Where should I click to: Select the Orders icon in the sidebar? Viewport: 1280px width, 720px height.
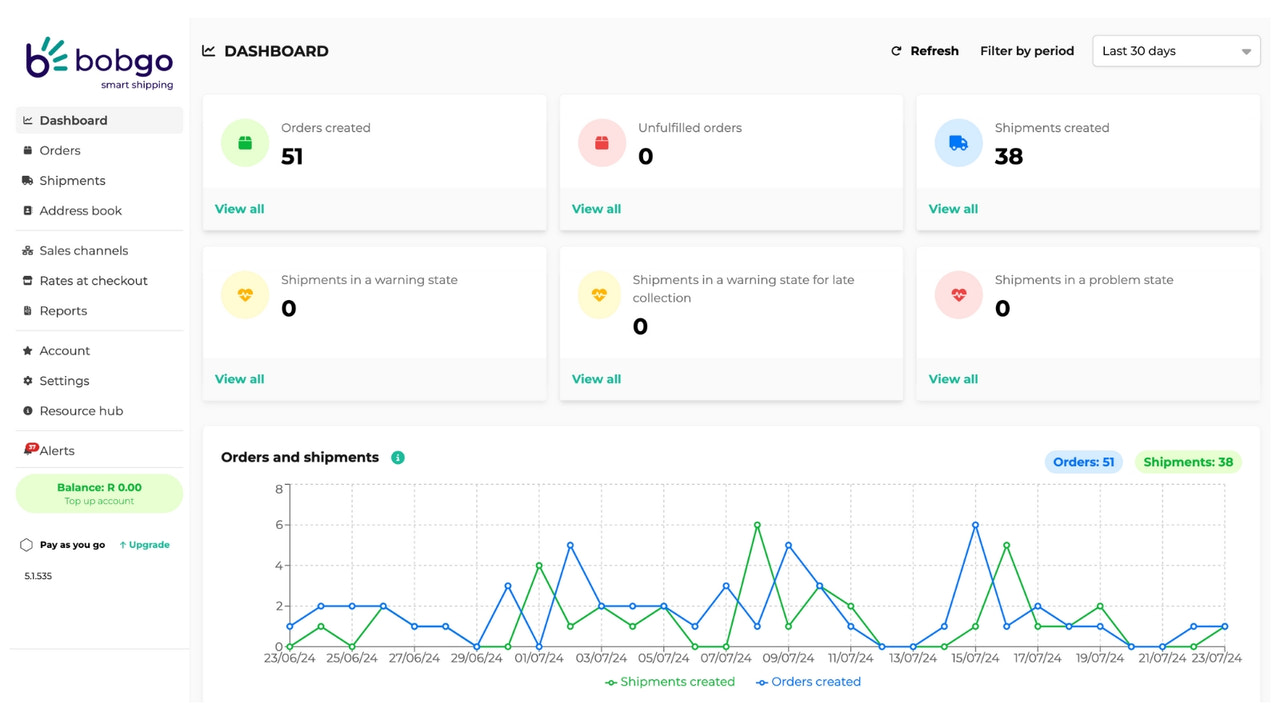tap(27, 150)
